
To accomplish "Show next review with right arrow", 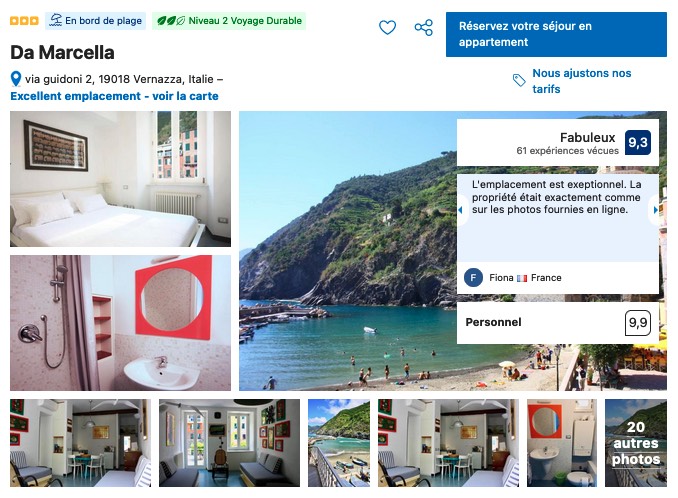I will click(656, 210).
